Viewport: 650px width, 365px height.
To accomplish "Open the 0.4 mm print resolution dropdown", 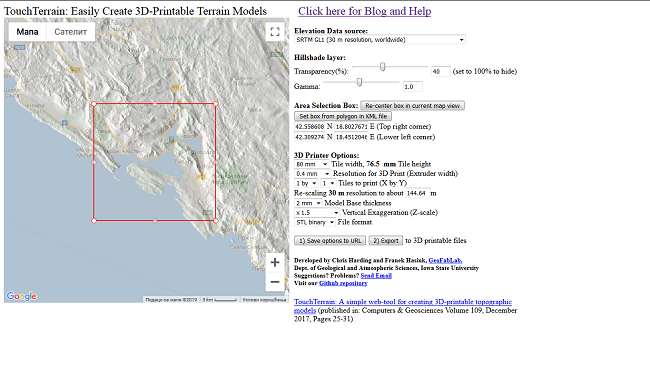I will pyautogui.click(x=313, y=174).
